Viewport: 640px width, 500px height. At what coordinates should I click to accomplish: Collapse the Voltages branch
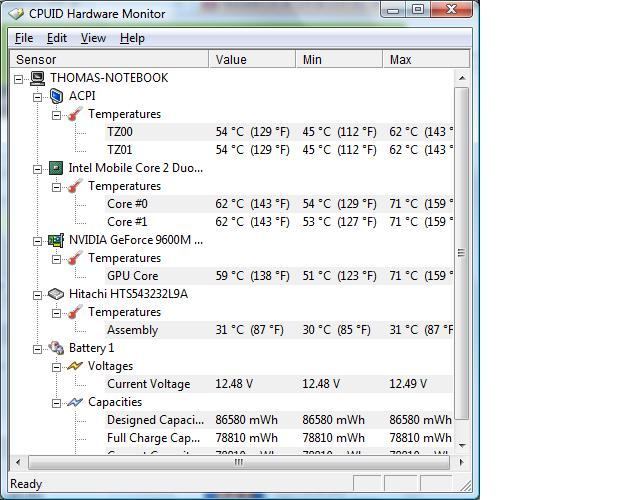(x=56, y=367)
